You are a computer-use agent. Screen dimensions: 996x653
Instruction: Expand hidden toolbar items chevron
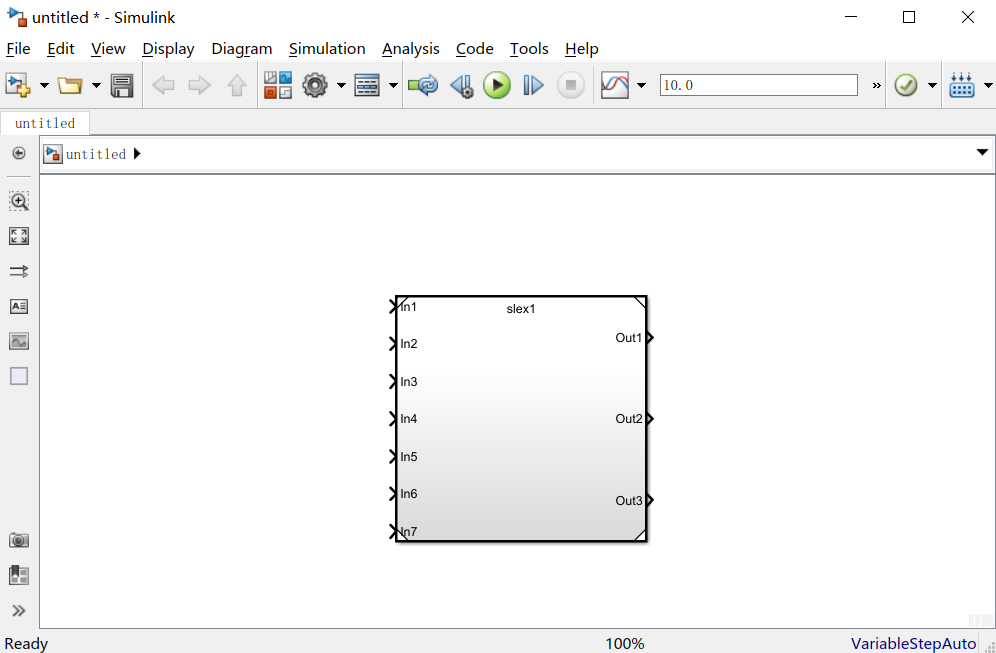point(877,85)
